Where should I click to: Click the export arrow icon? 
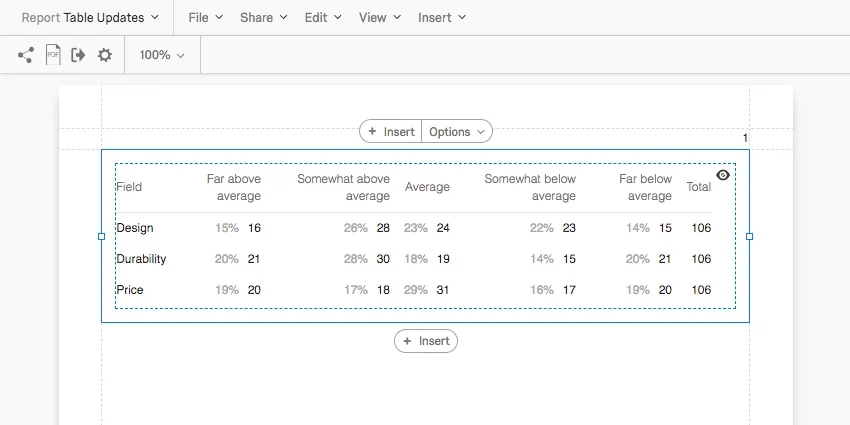pos(79,55)
